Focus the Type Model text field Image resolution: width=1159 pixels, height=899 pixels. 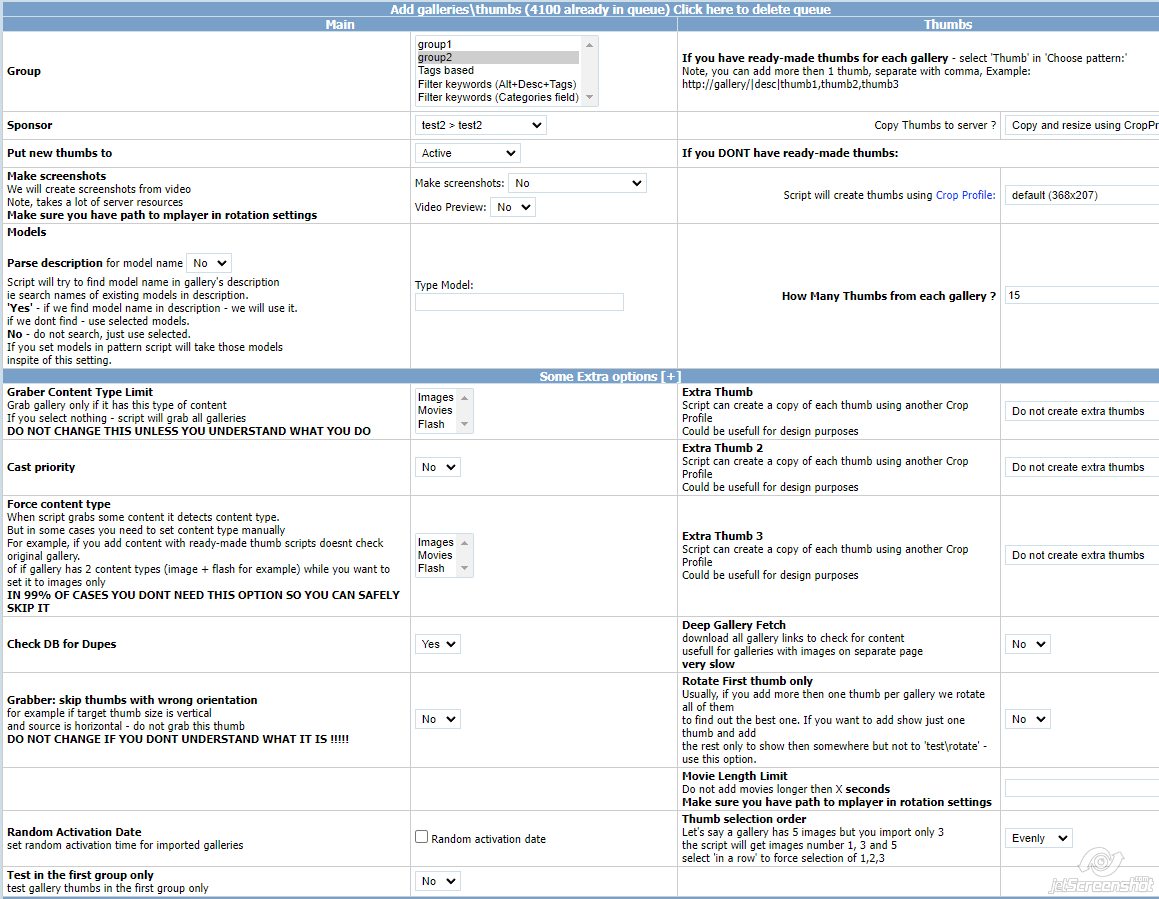click(x=519, y=302)
